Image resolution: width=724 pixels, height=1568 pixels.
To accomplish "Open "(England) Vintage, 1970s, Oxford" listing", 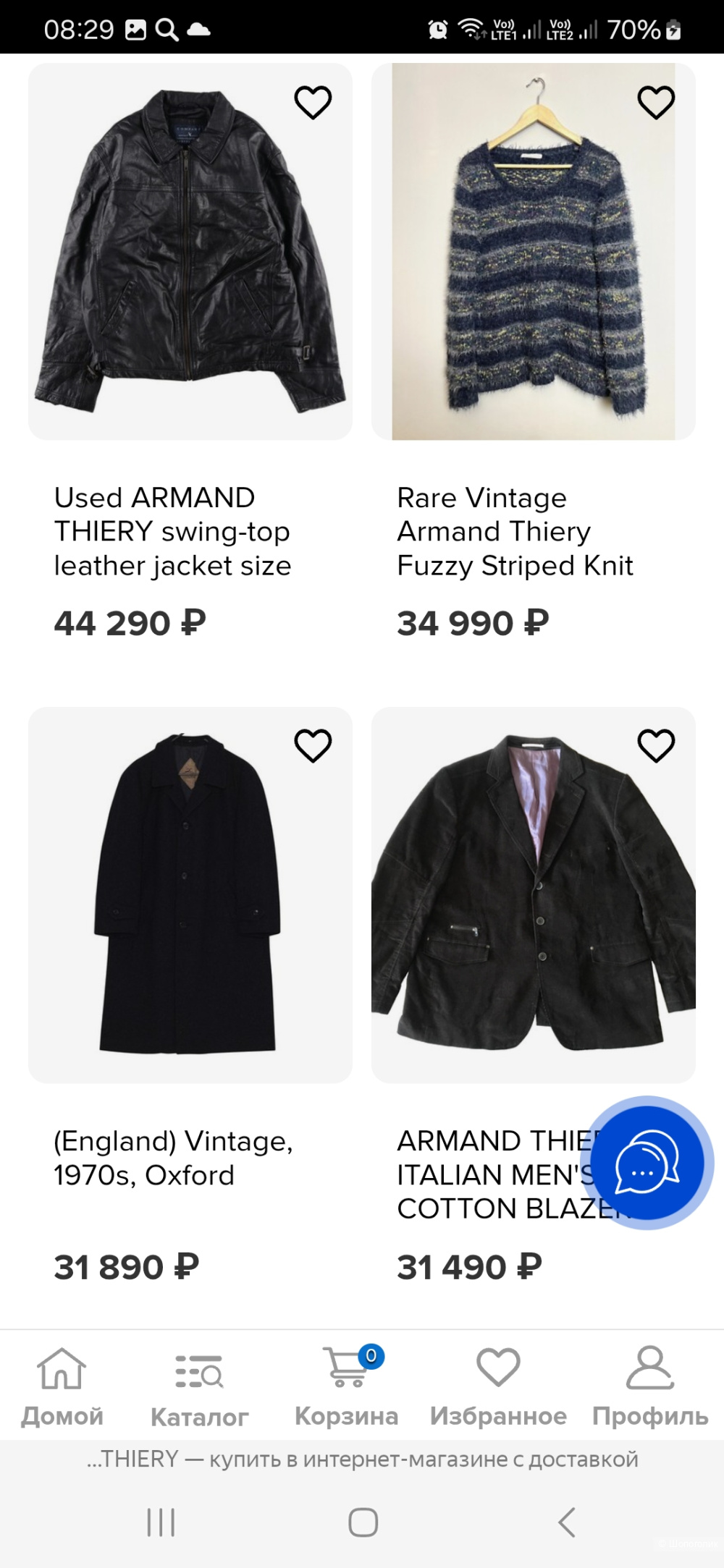I will 172,1158.
